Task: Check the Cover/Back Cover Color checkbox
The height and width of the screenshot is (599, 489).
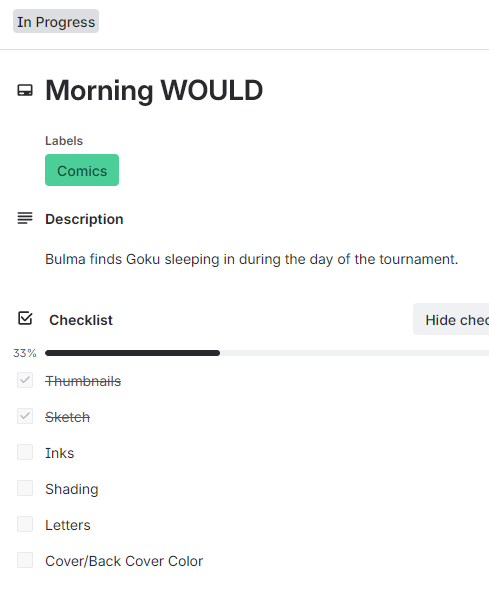Action: tap(25, 560)
